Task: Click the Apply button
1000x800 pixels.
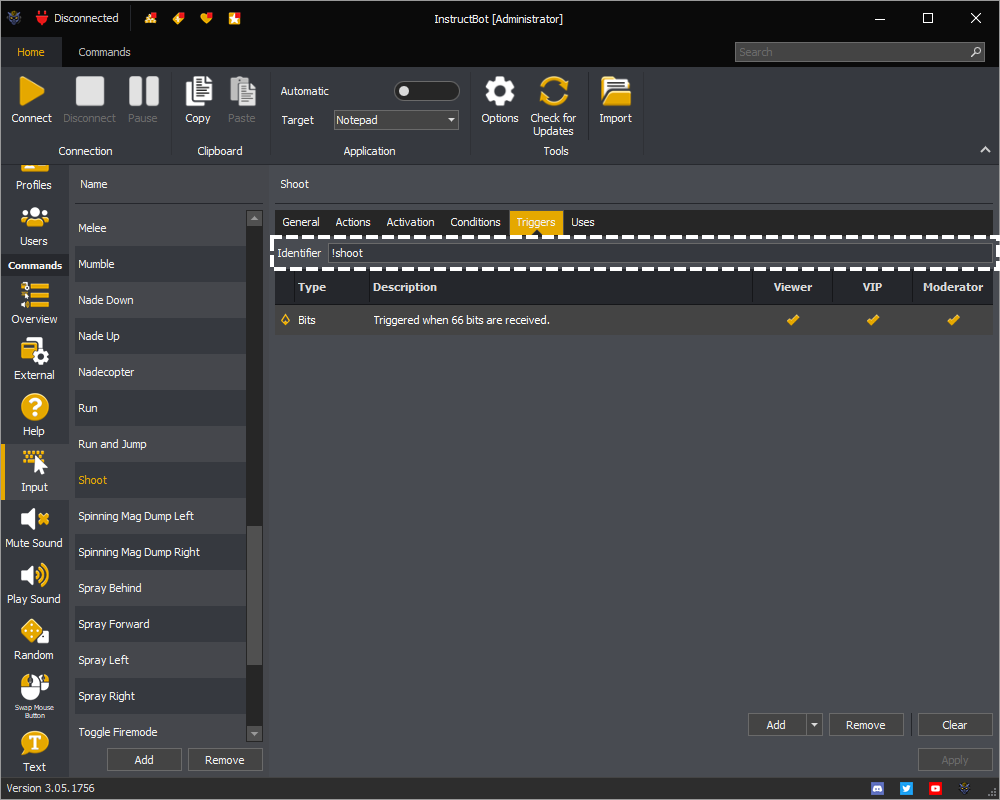Action: (954, 760)
